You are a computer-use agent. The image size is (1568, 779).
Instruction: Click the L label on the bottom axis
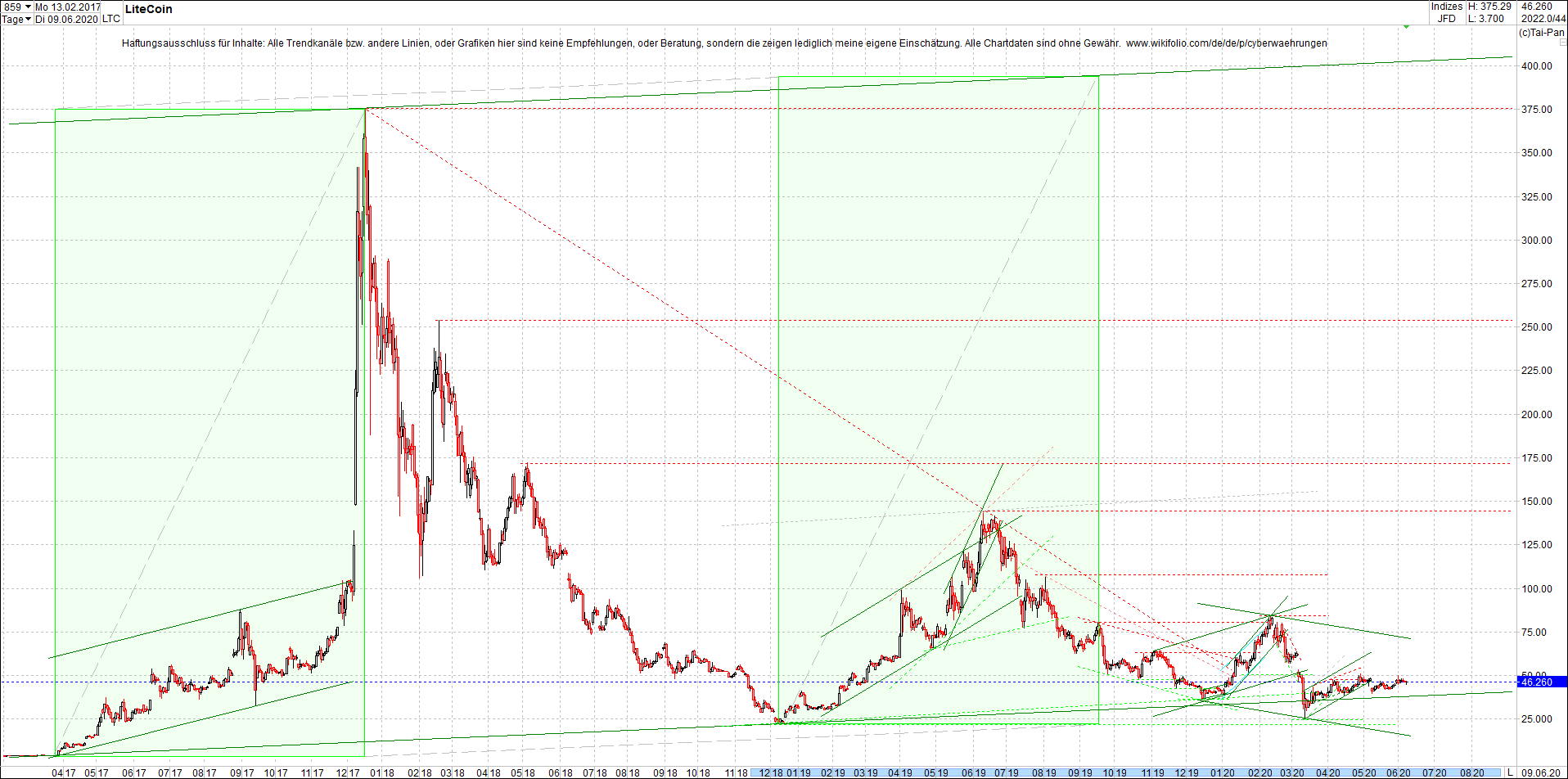tap(1510, 774)
